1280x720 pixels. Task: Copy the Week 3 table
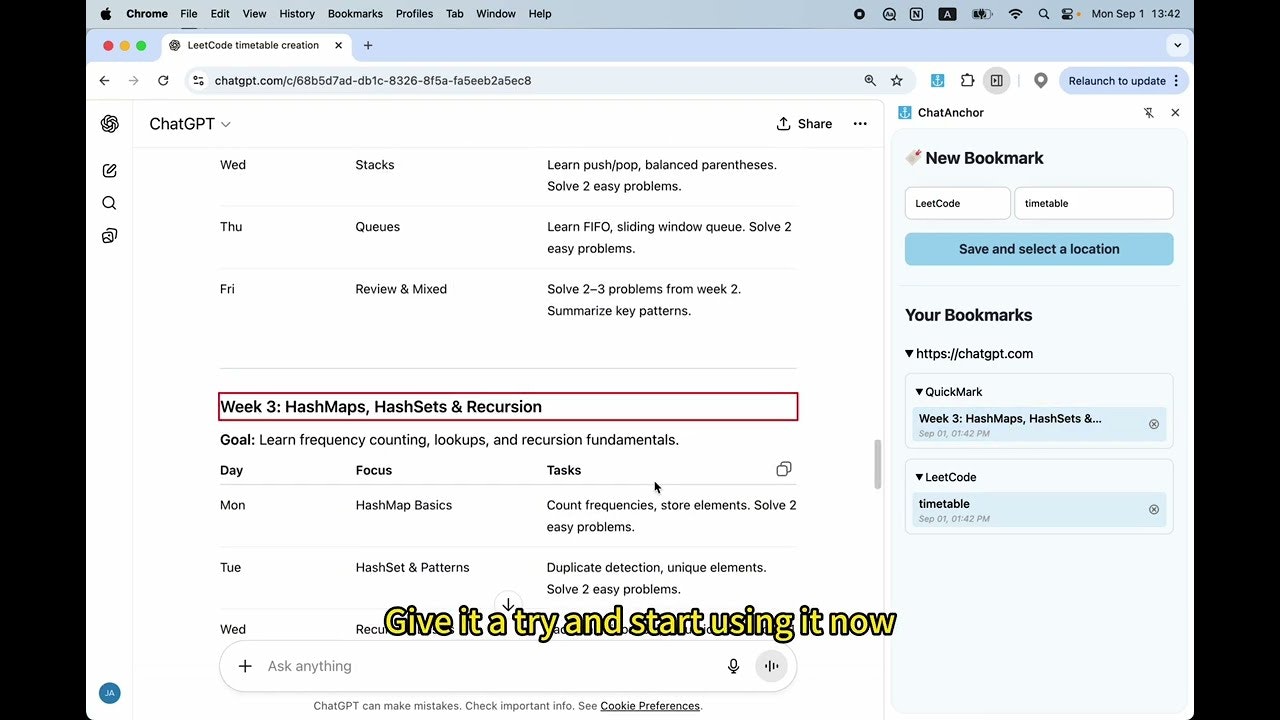(784, 469)
